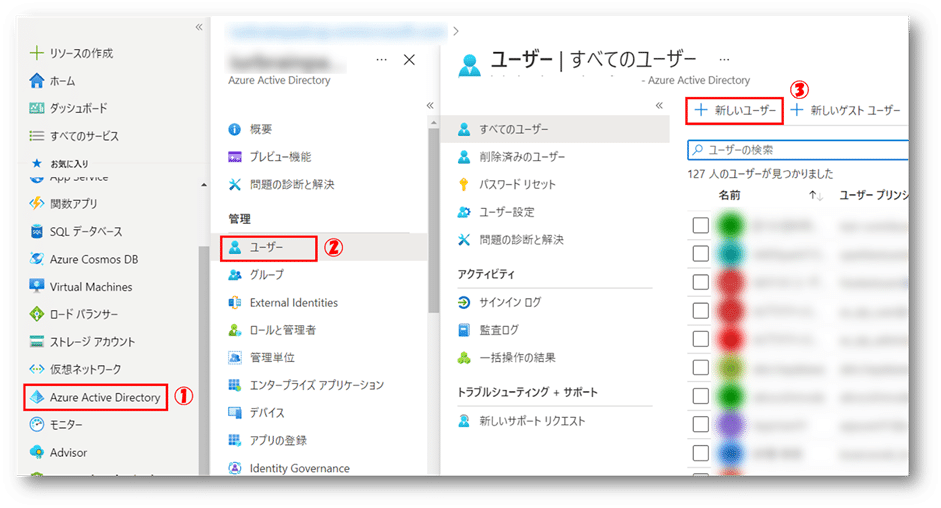Screen dimensions: 941x508
Task: Click the グループ people icon
Action: pyautogui.click(x=235, y=274)
